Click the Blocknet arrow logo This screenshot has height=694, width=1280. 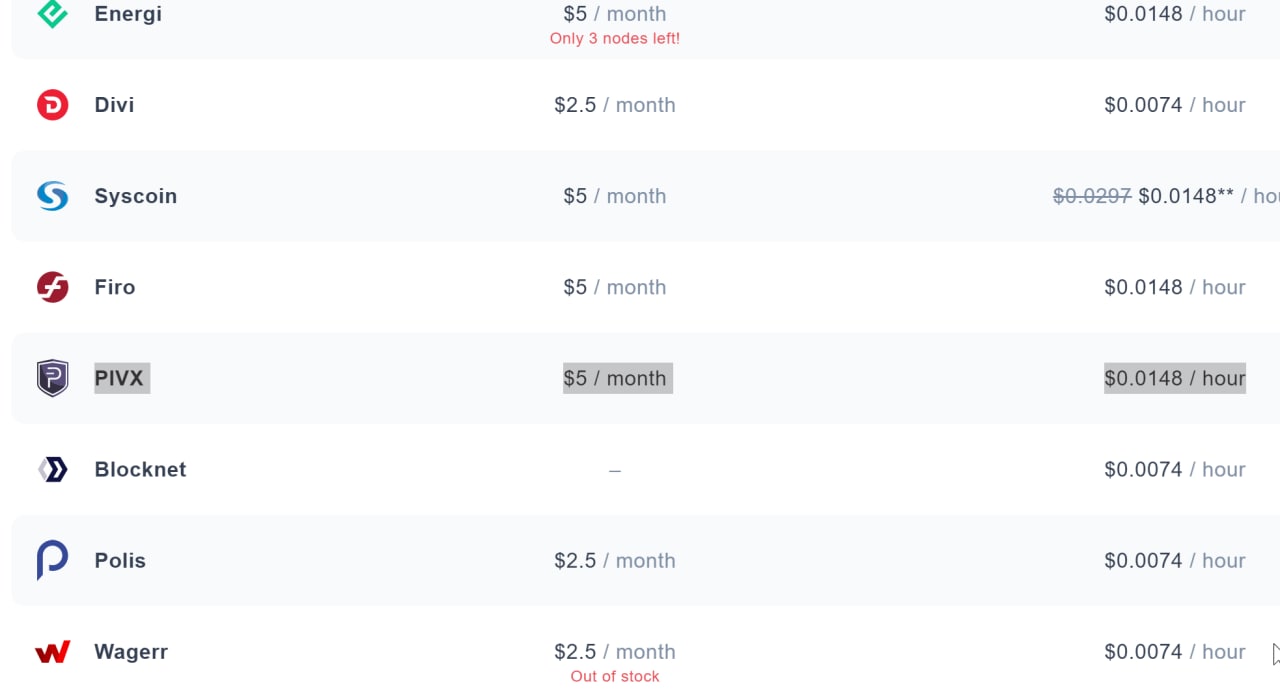tap(52, 469)
